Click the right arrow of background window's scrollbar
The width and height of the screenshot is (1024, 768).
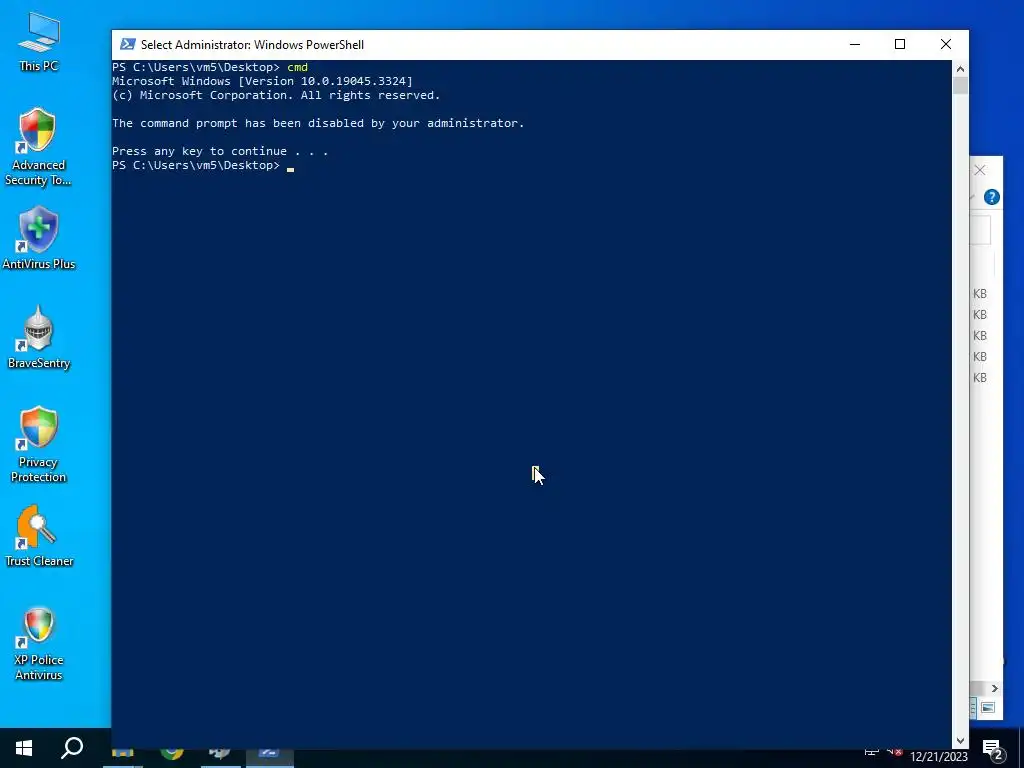click(x=994, y=688)
